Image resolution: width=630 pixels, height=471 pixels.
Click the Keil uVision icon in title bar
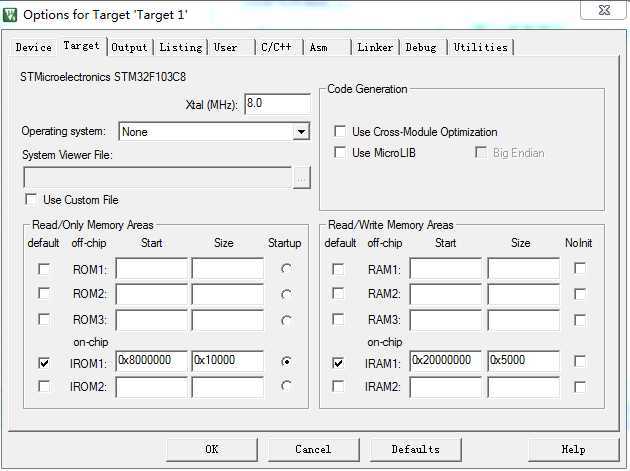tap(10, 15)
